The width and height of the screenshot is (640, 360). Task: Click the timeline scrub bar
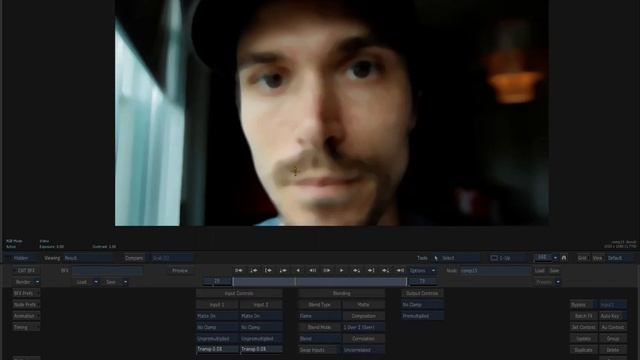tap(320, 282)
